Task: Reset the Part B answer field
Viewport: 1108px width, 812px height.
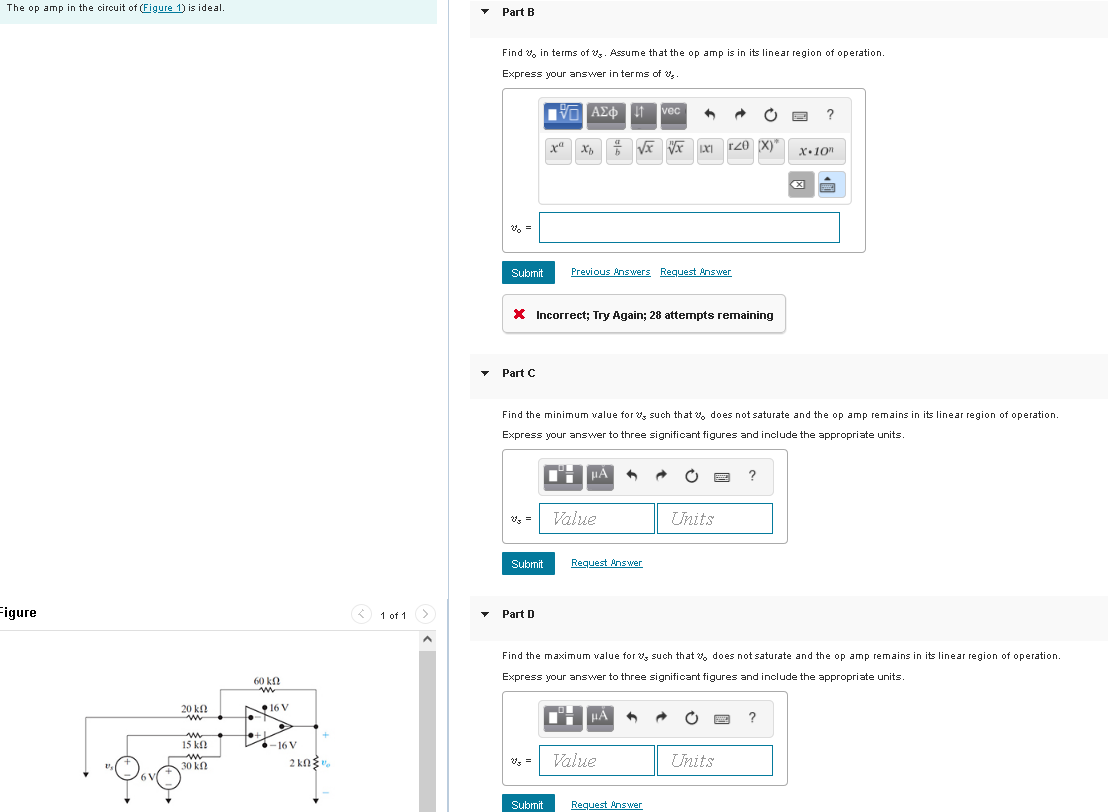Action: point(770,114)
